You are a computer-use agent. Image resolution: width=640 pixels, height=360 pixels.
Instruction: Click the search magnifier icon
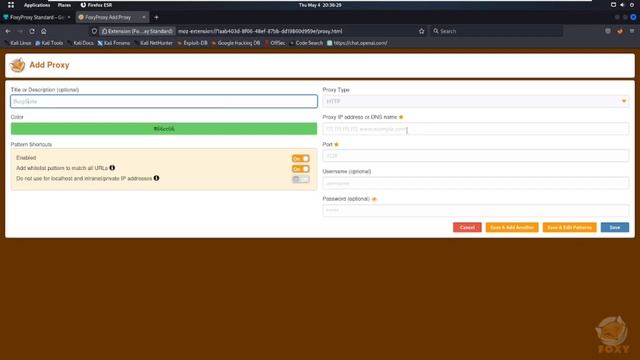point(436,31)
